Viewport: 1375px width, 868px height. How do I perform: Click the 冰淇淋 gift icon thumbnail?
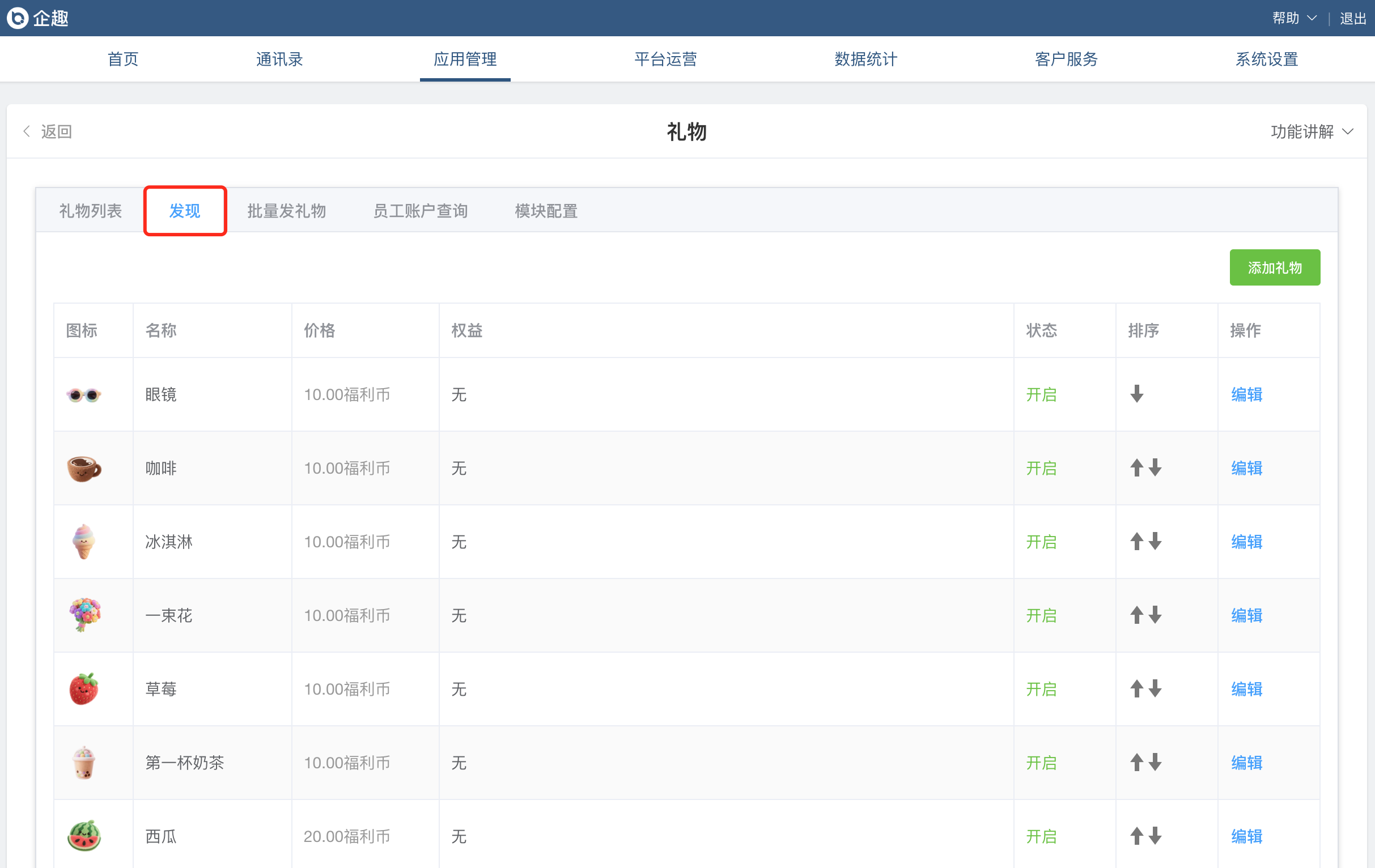(x=84, y=541)
